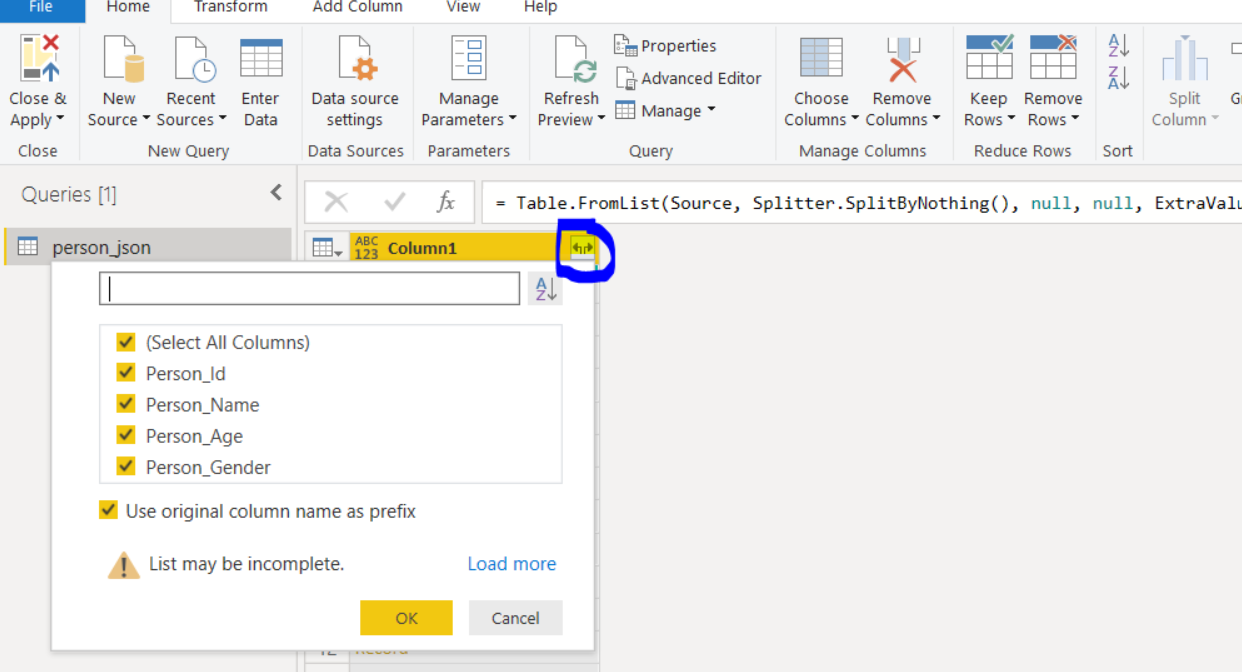Screen dimensions: 1242x672
Task: Launch the Advanced Editor
Action: (x=688, y=78)
